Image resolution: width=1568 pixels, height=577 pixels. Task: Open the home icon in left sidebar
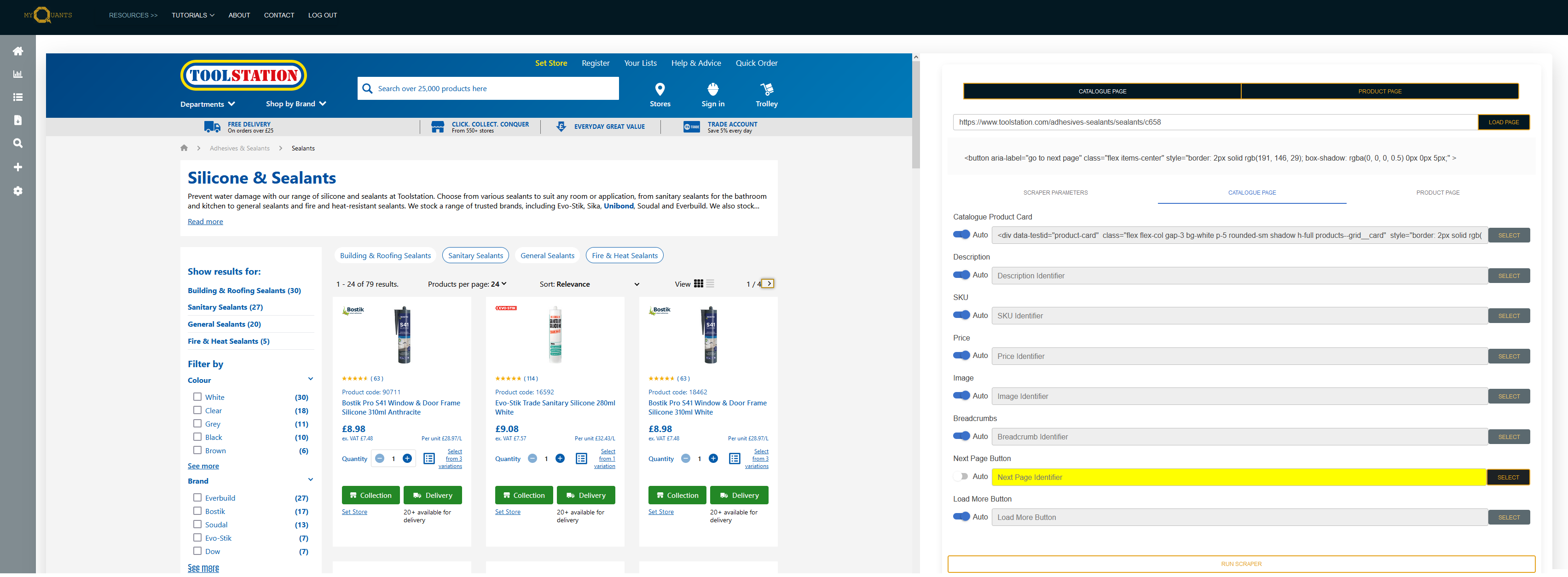(x=17, y=51)
